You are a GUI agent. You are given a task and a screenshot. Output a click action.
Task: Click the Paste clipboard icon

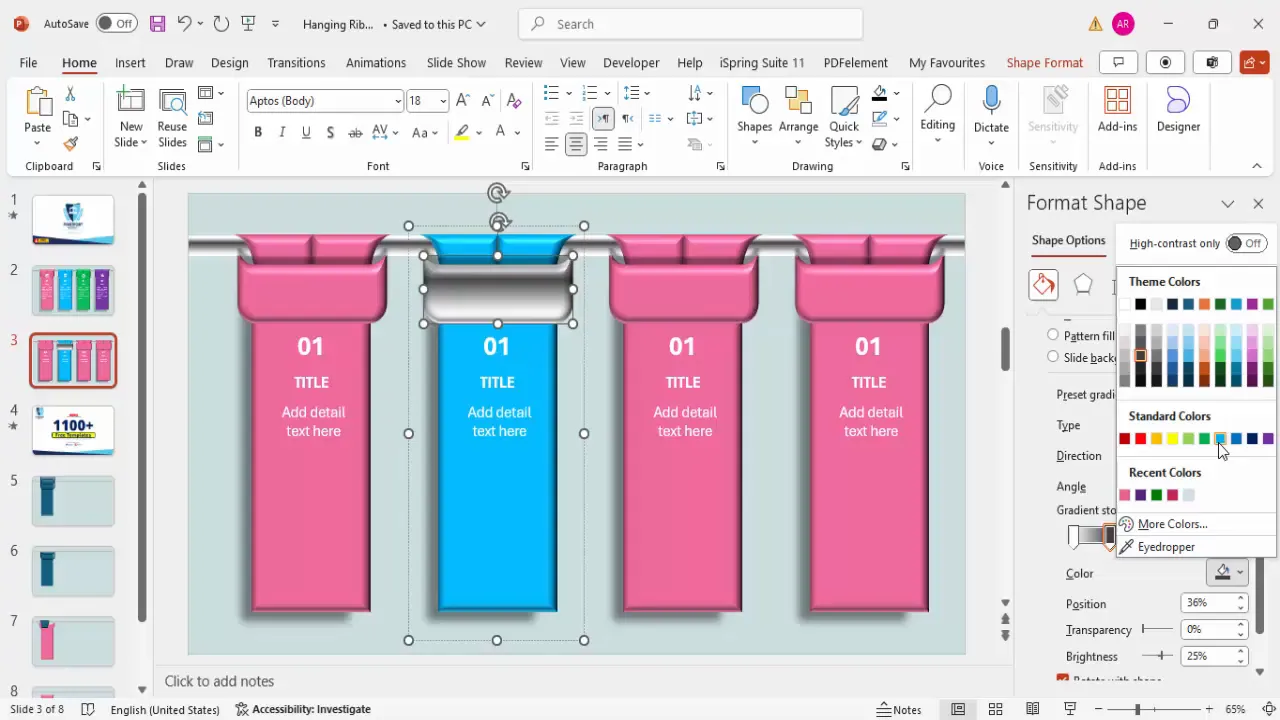(x=37, y=104)
